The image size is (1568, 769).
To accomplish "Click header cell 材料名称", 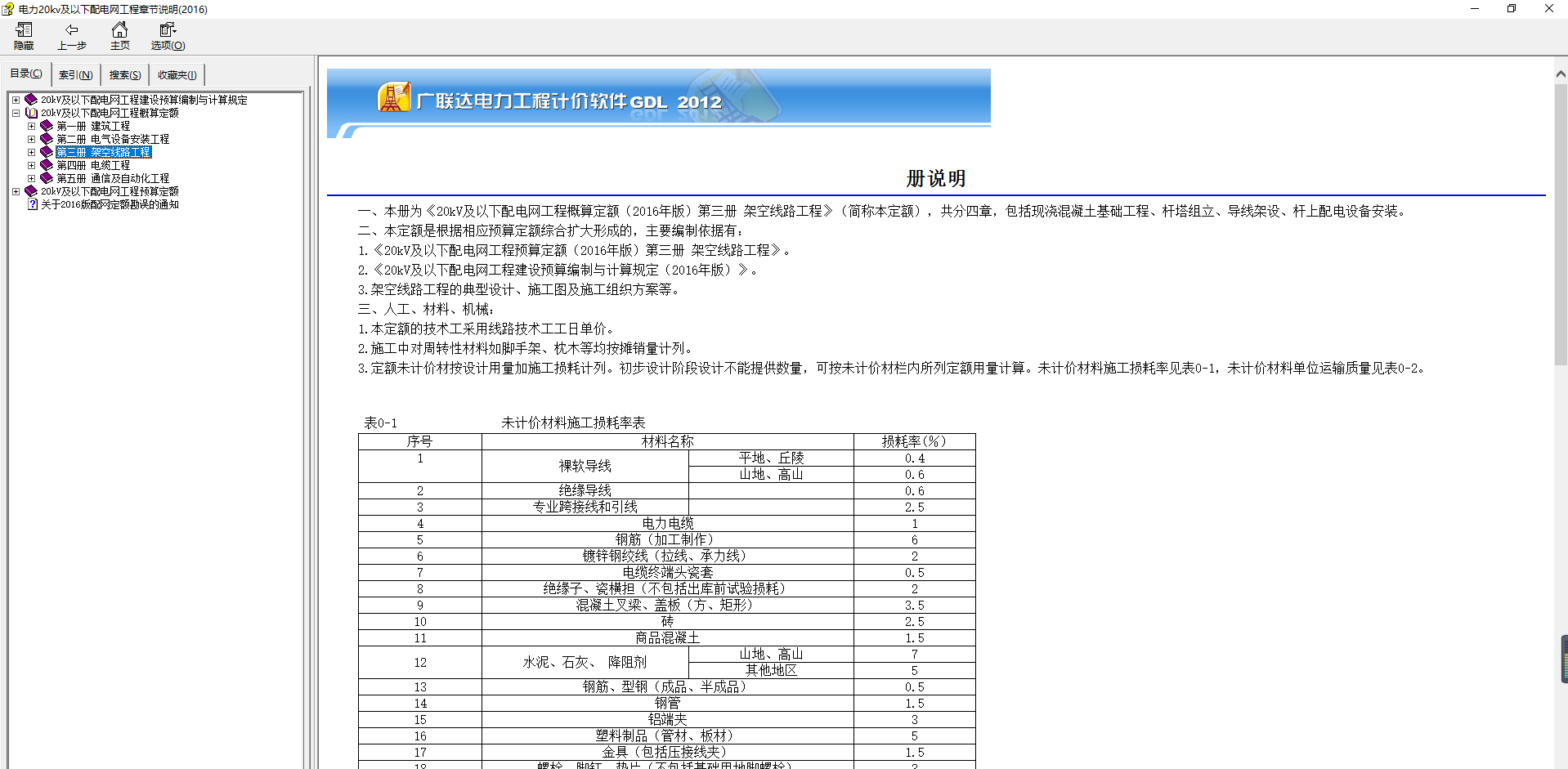I will coord(667,441).
